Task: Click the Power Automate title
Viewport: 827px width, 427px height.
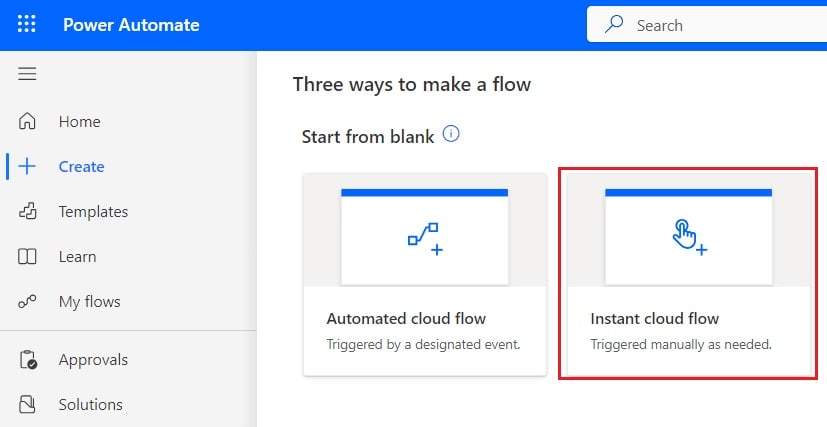Action: tap(131, 25)
